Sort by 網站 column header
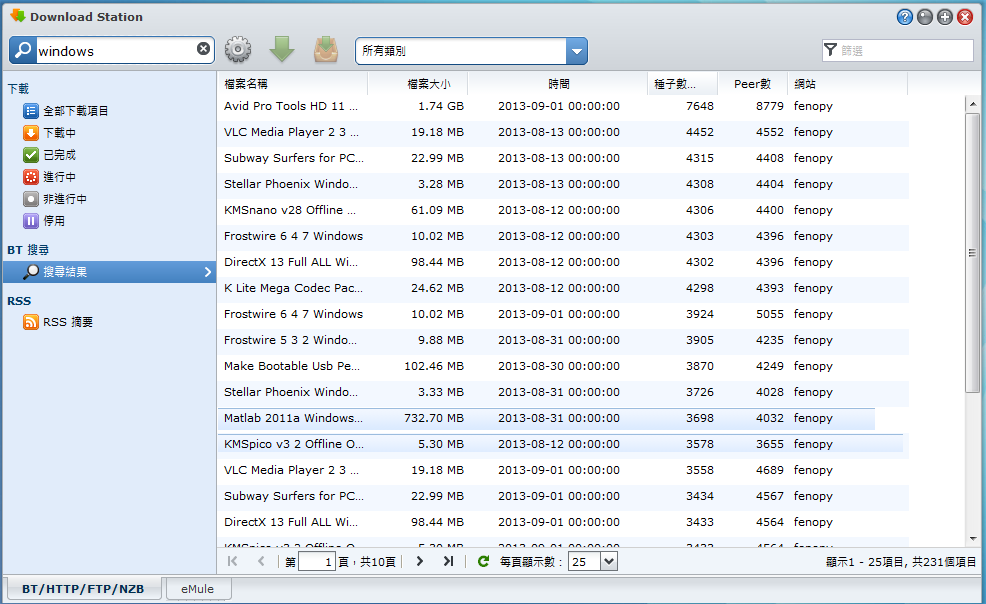This screenshot has width=986, height=604. coord(848,84)
